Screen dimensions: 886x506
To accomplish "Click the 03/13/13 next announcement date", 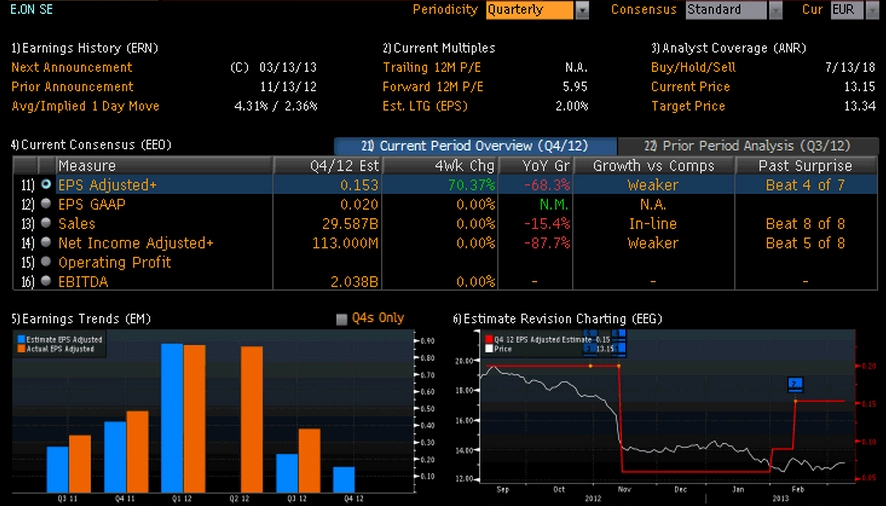I will 288,67.
